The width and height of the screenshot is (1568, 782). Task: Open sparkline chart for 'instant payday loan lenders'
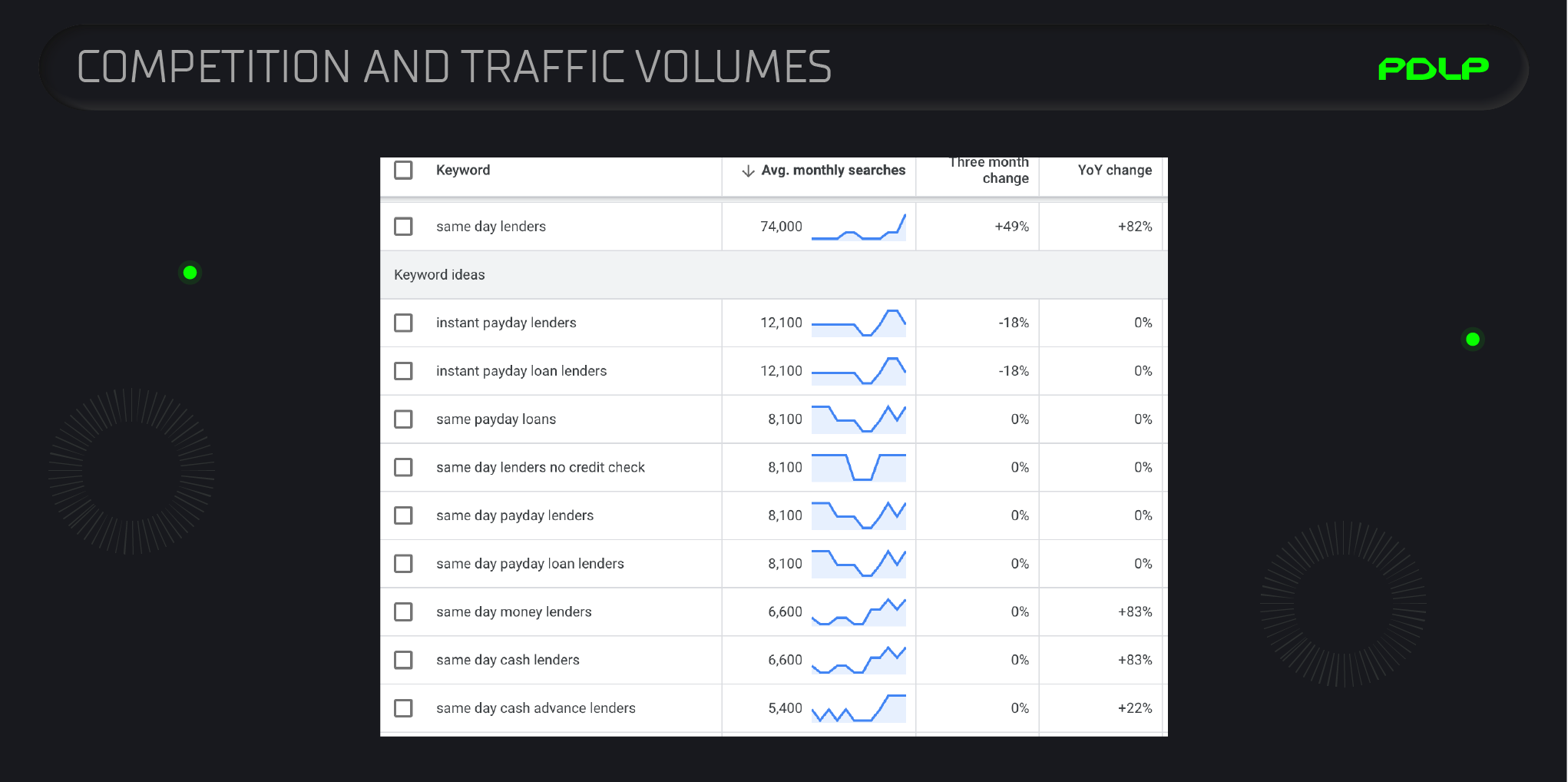pos(858,371)
